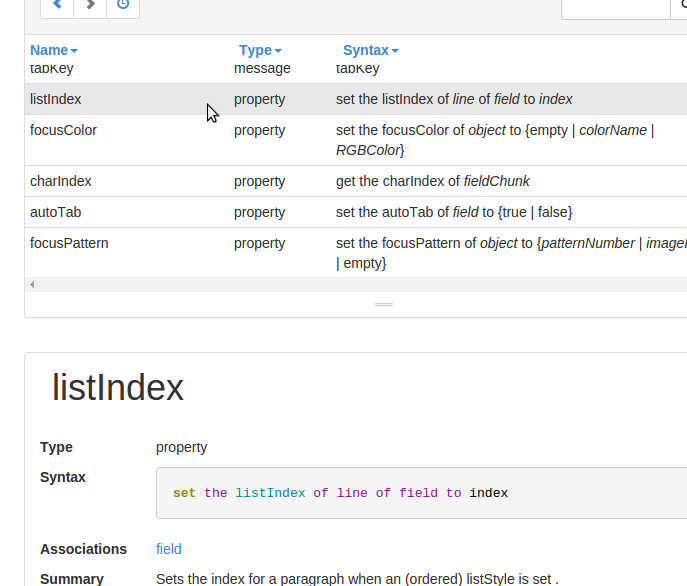Select the focusColor property entry
The width and height of the screenshot is (687, 586).
[63, 130]
